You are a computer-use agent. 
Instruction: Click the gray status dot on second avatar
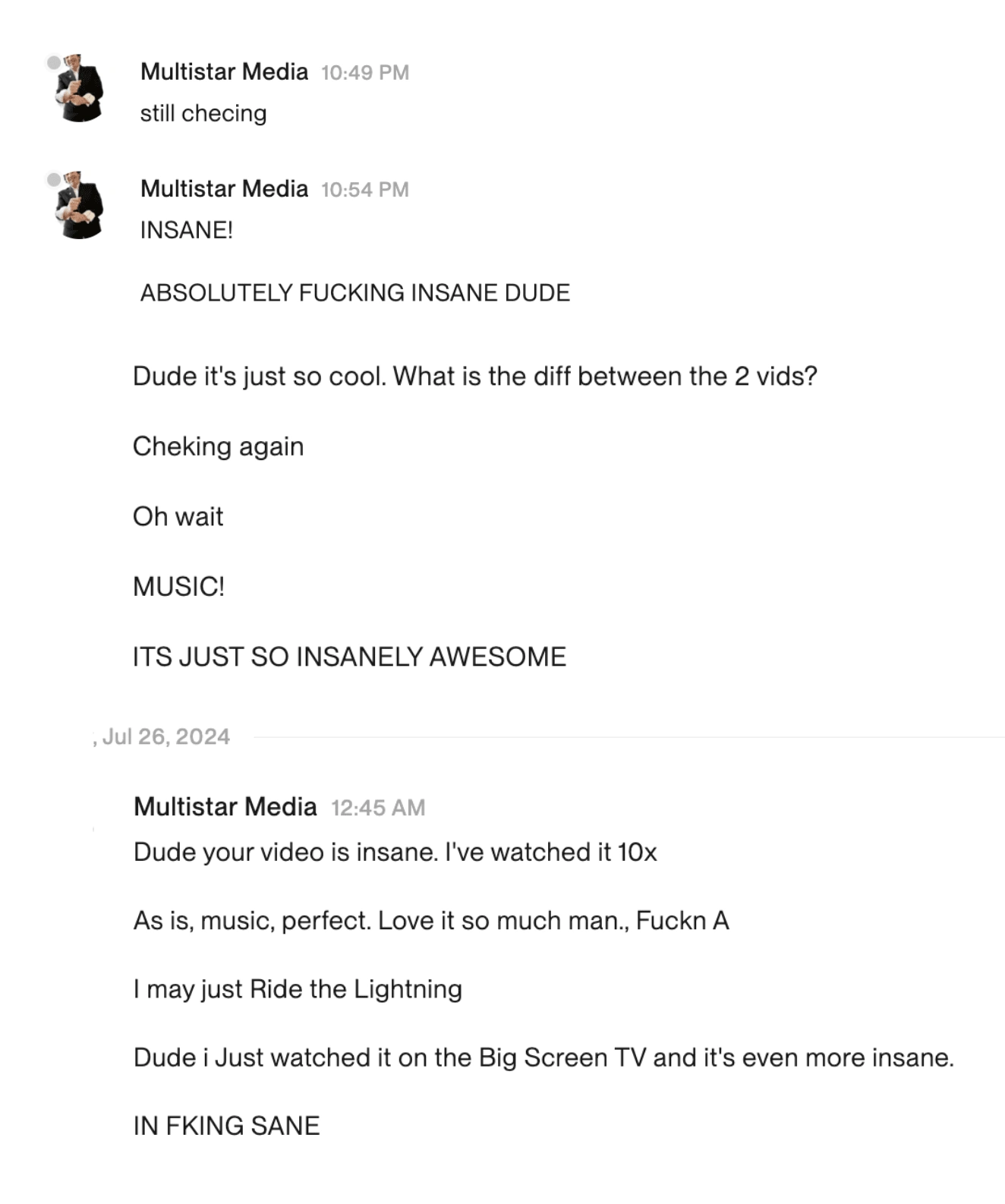coord(54,179)
